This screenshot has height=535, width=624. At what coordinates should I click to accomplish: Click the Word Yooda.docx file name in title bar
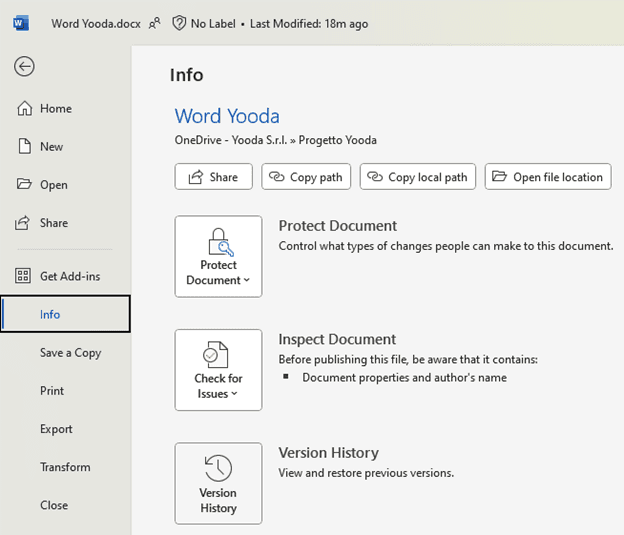(x=96, y=23)
